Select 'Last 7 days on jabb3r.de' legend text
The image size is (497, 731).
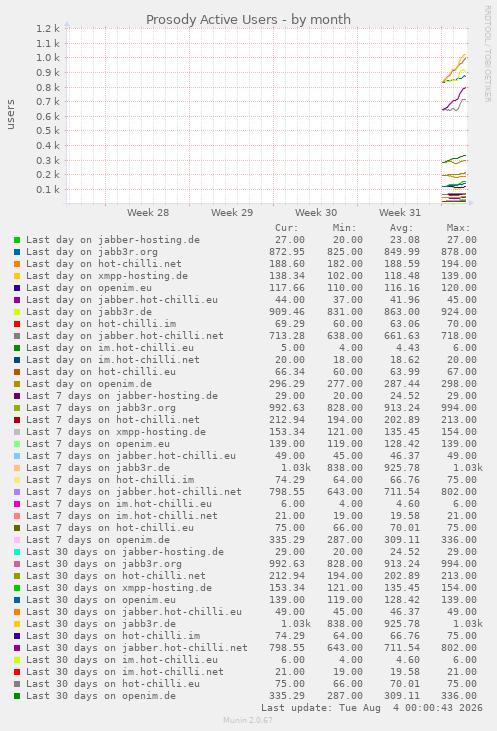pos(97,468)
